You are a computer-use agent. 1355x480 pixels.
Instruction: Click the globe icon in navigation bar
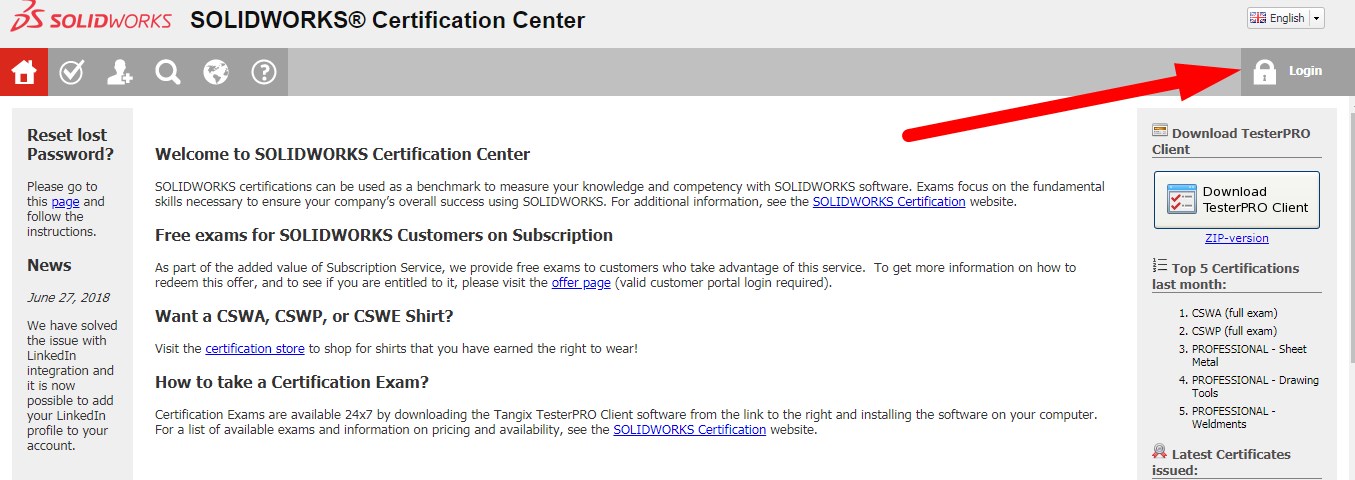click(216, 72)
